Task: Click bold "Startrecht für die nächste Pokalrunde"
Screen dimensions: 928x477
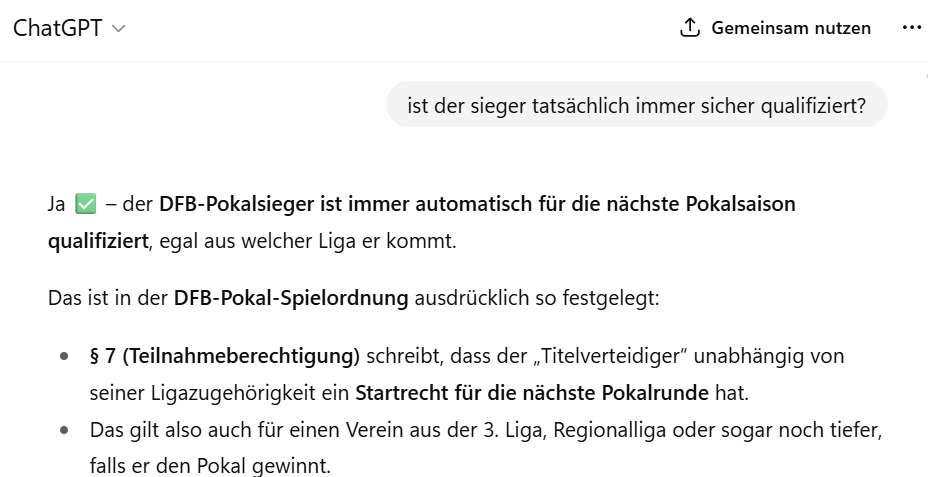Action: click(531, 393)
